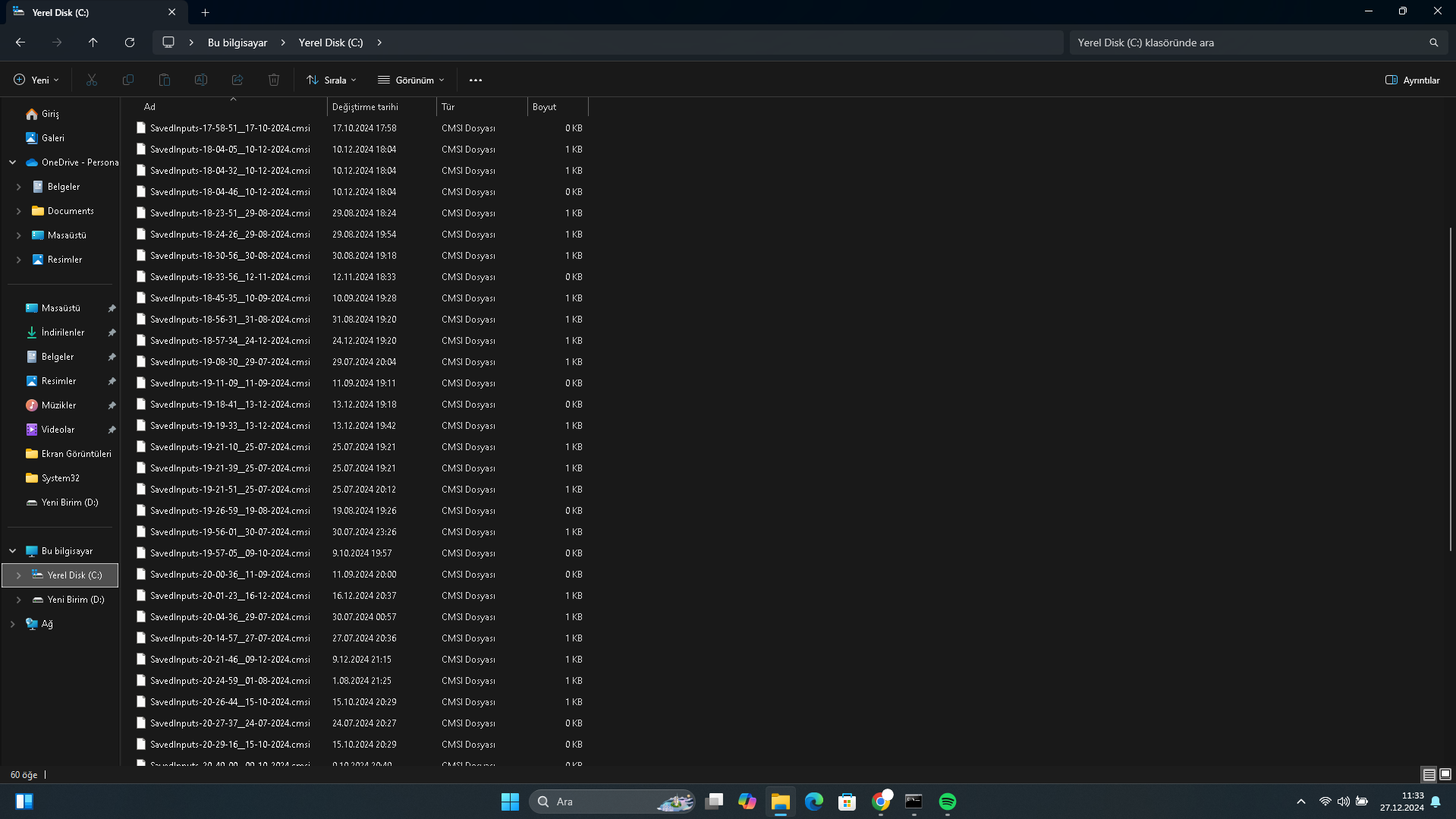
Task: Click the PC monitor icon in address bar
Action: [x=168, y=43]
